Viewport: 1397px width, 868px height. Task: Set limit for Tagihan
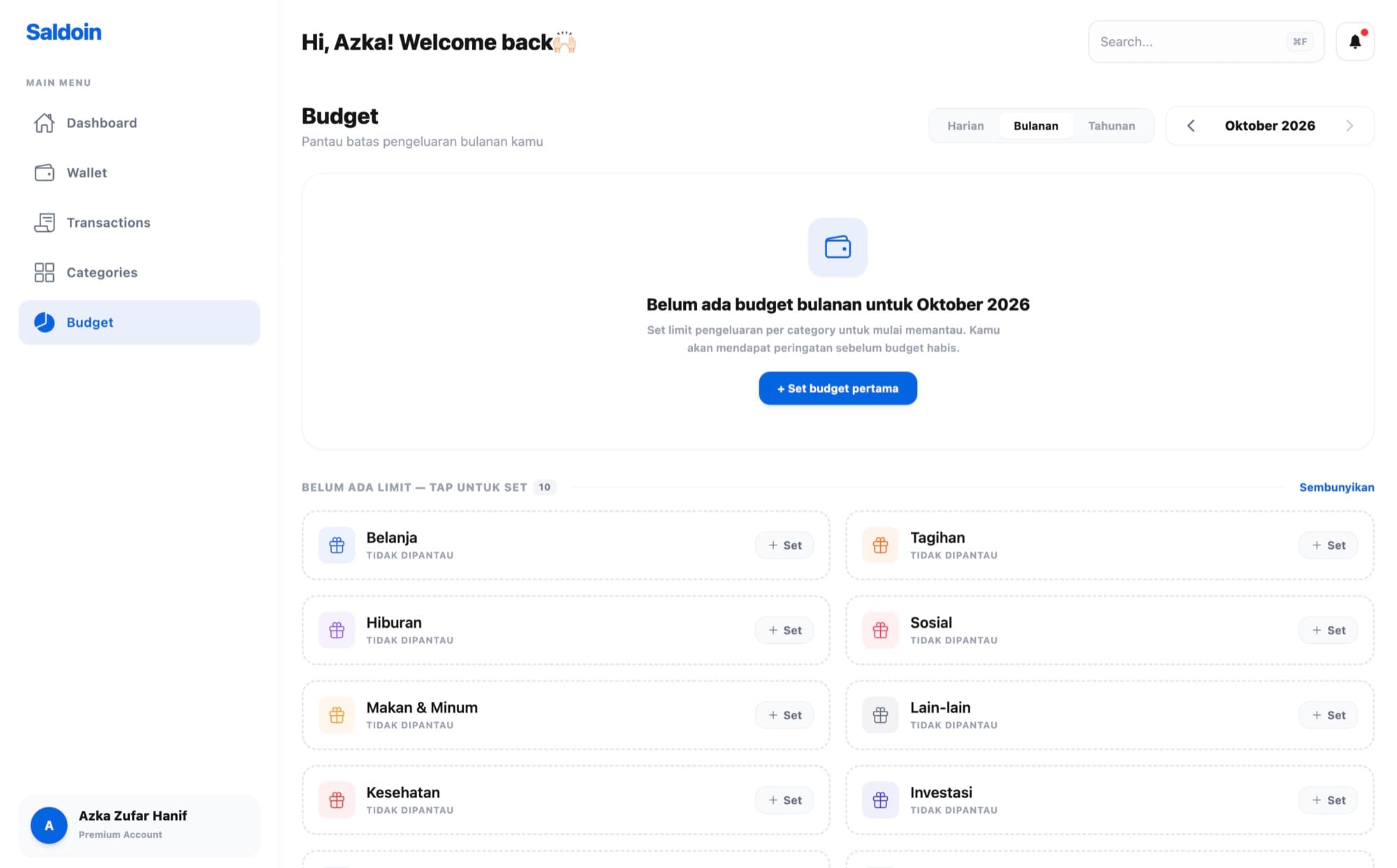[x=1328, y=545]
